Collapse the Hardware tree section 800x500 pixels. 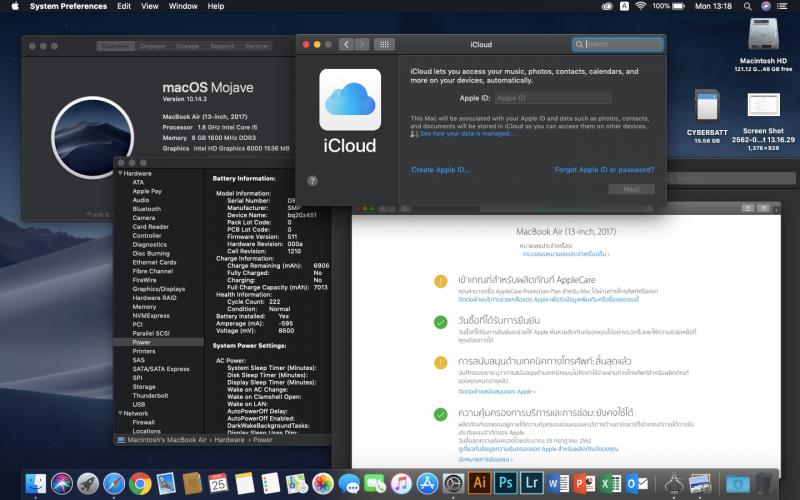[x=118, y=174]
